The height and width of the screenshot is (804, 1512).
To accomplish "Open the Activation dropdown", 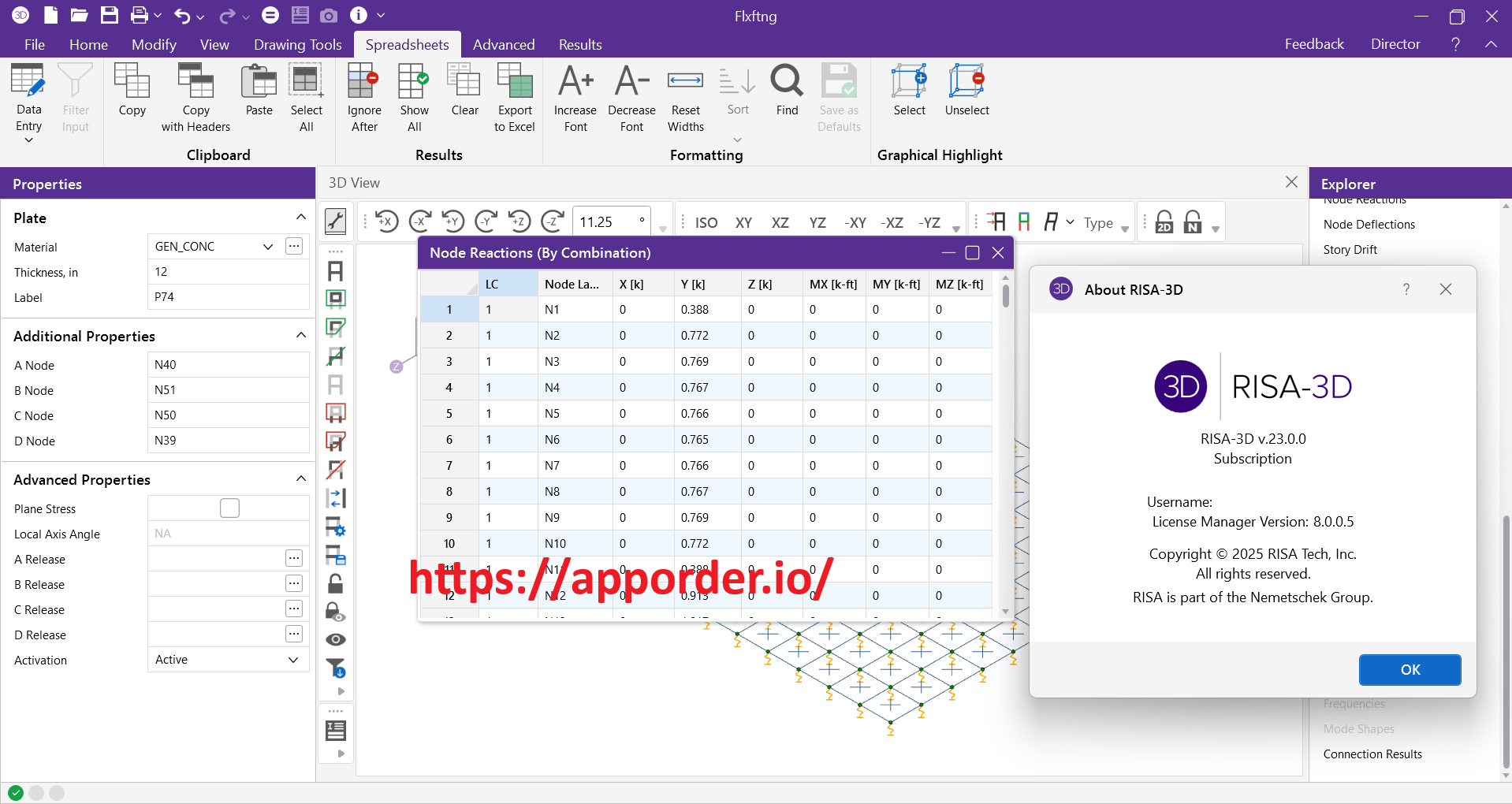I will 293,660.
